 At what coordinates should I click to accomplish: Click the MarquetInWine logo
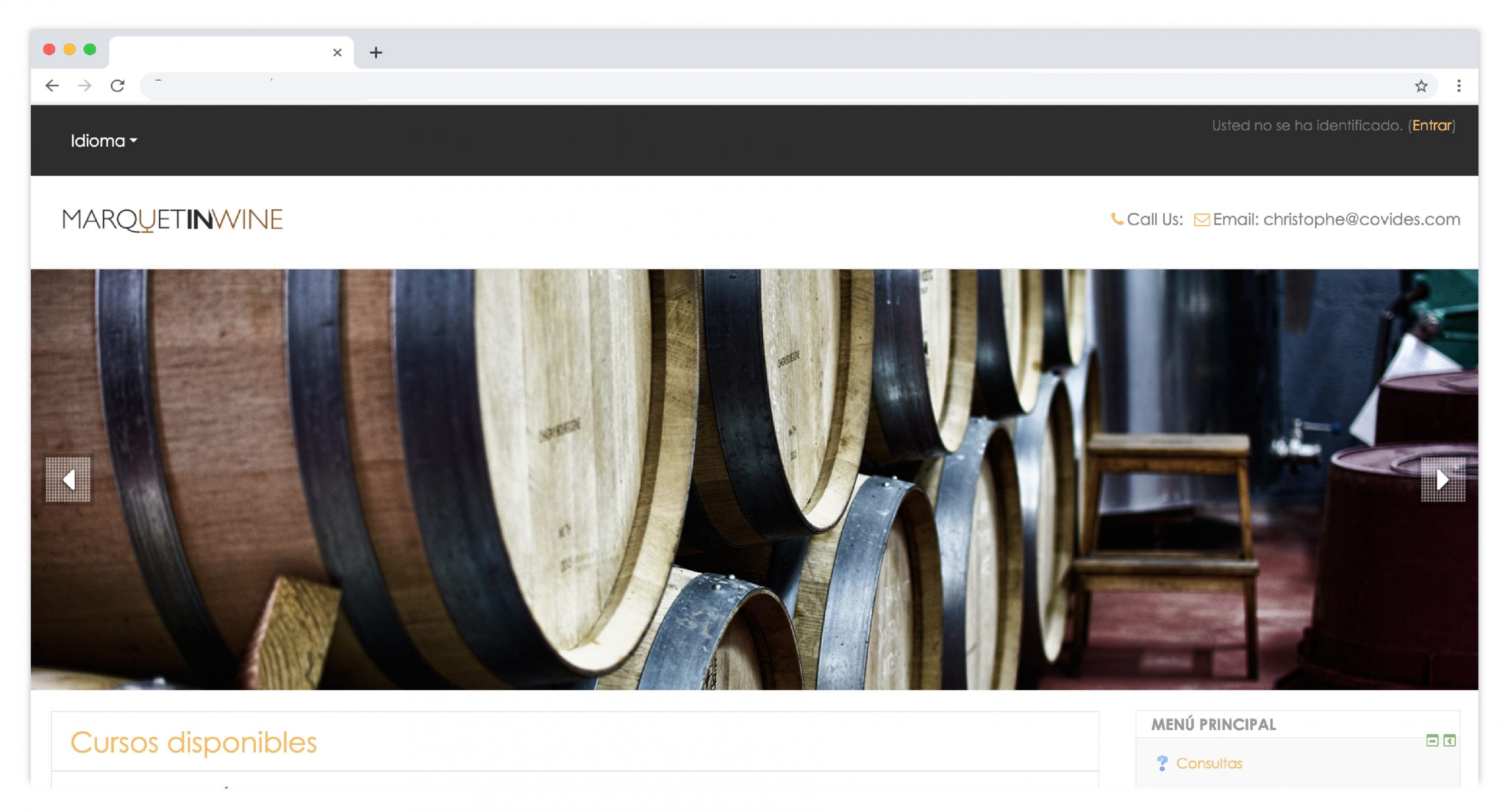[x=172, y=220]
